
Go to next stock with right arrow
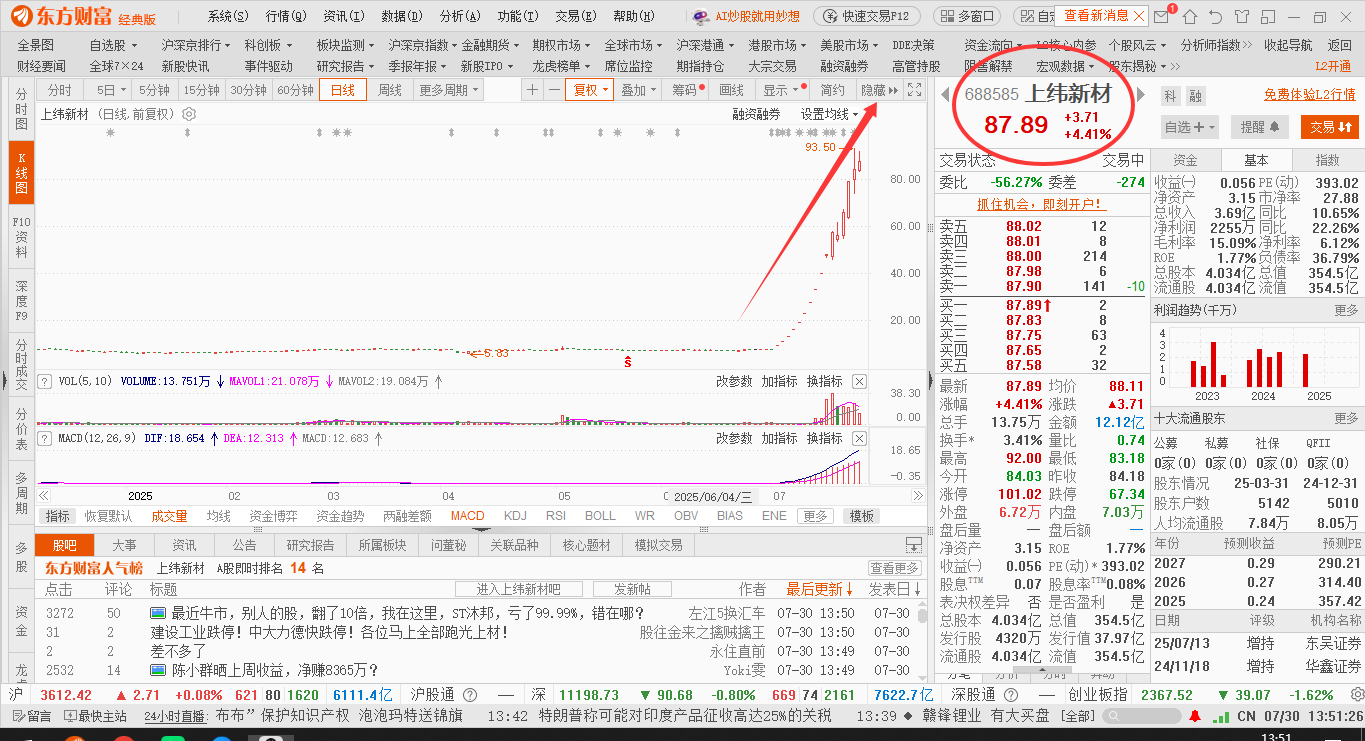(x=1143, y=95)
